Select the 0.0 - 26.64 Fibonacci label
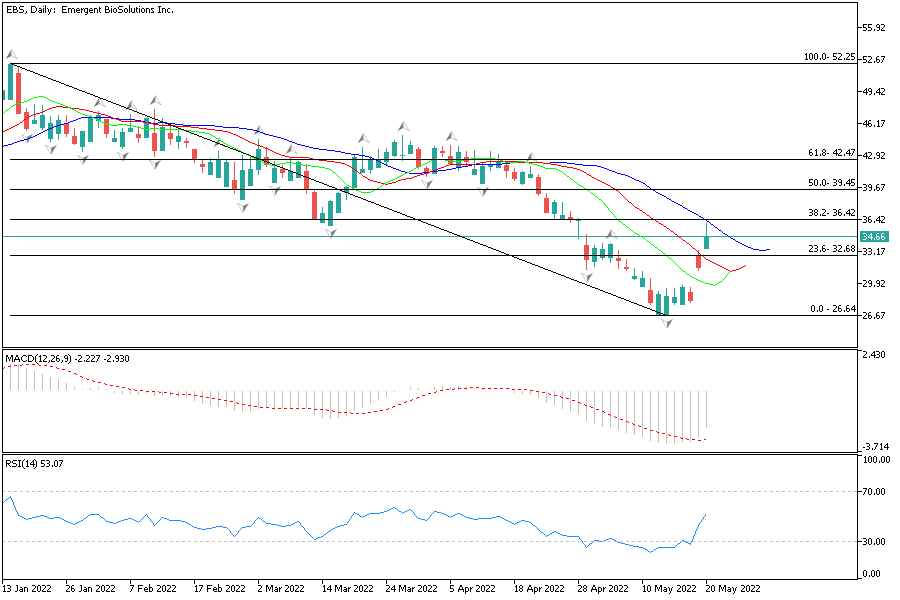 click(x=832, y=309)
